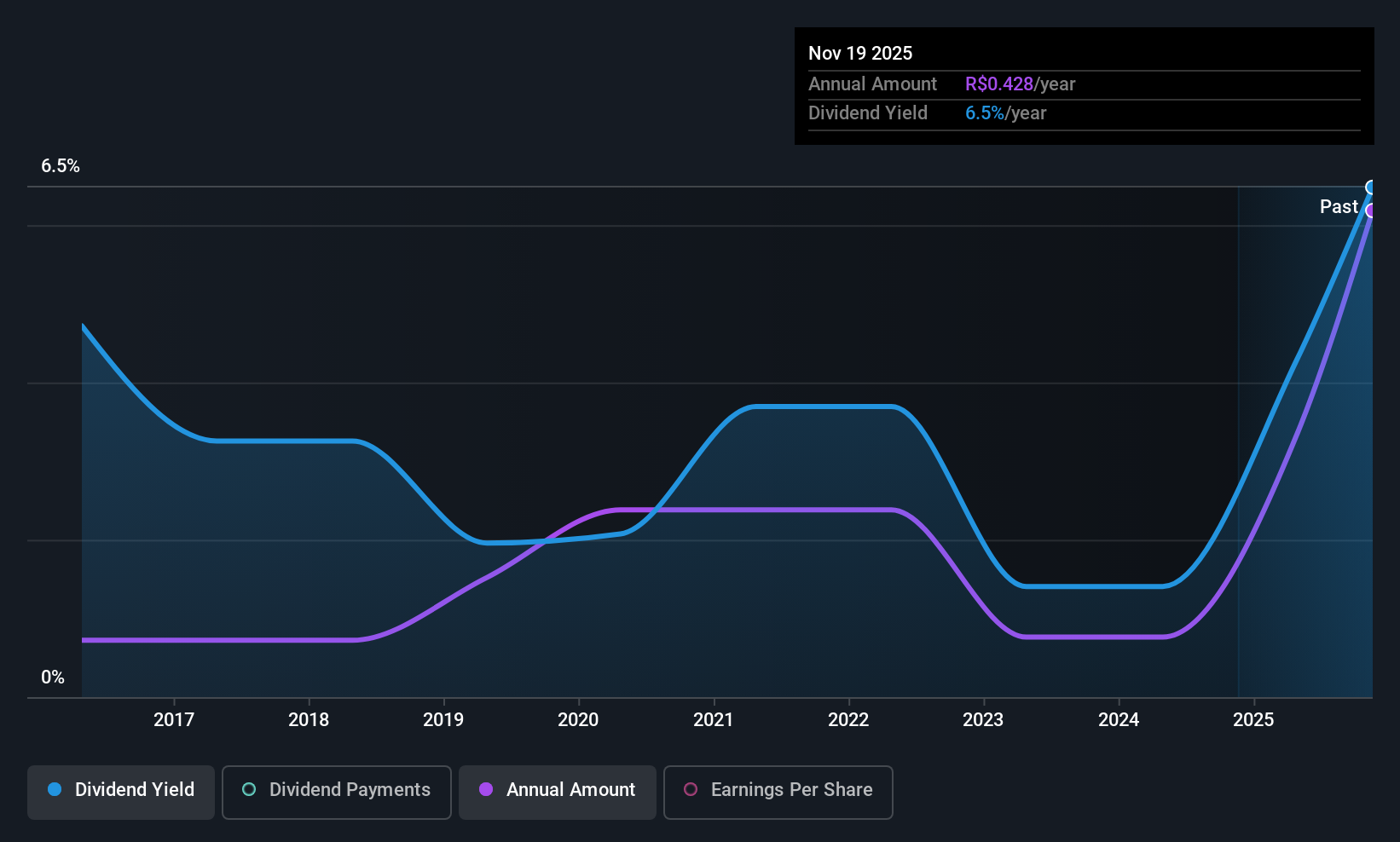Click the 2021 x-axis label

tap(714, 720)
